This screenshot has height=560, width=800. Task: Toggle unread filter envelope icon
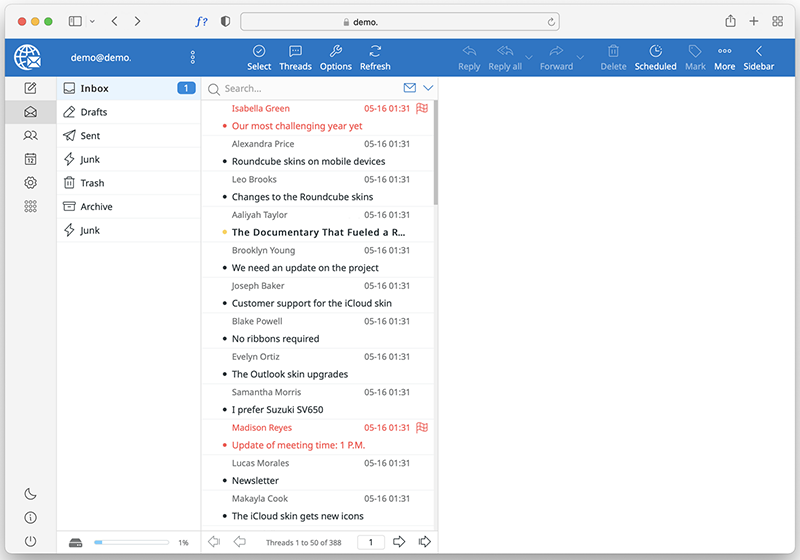[x=410, y=88]
